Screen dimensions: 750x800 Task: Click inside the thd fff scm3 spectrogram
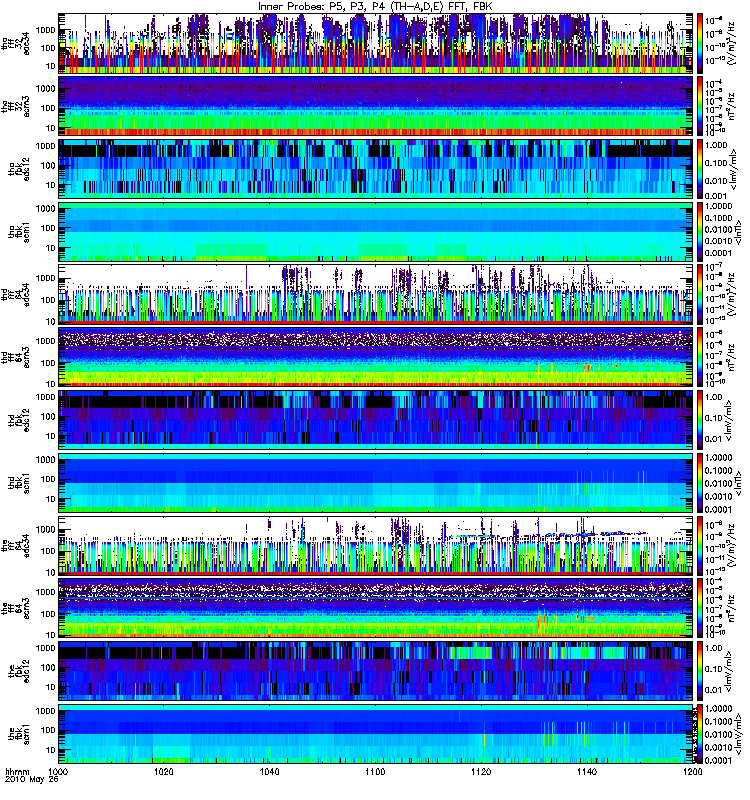click(375, 357)
